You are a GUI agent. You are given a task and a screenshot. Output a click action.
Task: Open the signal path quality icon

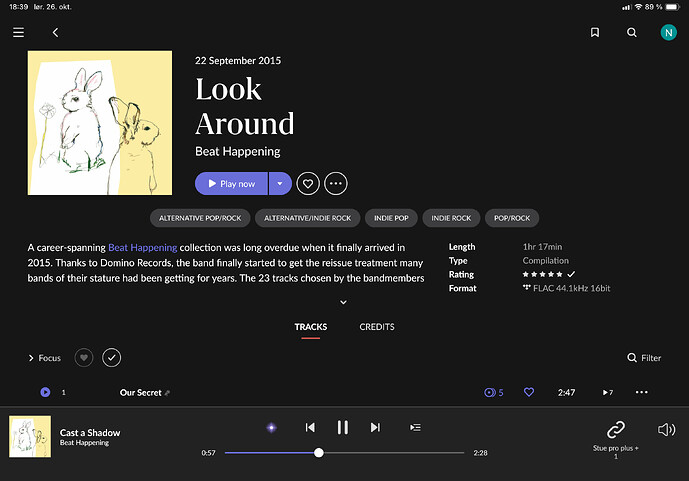[272, 427]
